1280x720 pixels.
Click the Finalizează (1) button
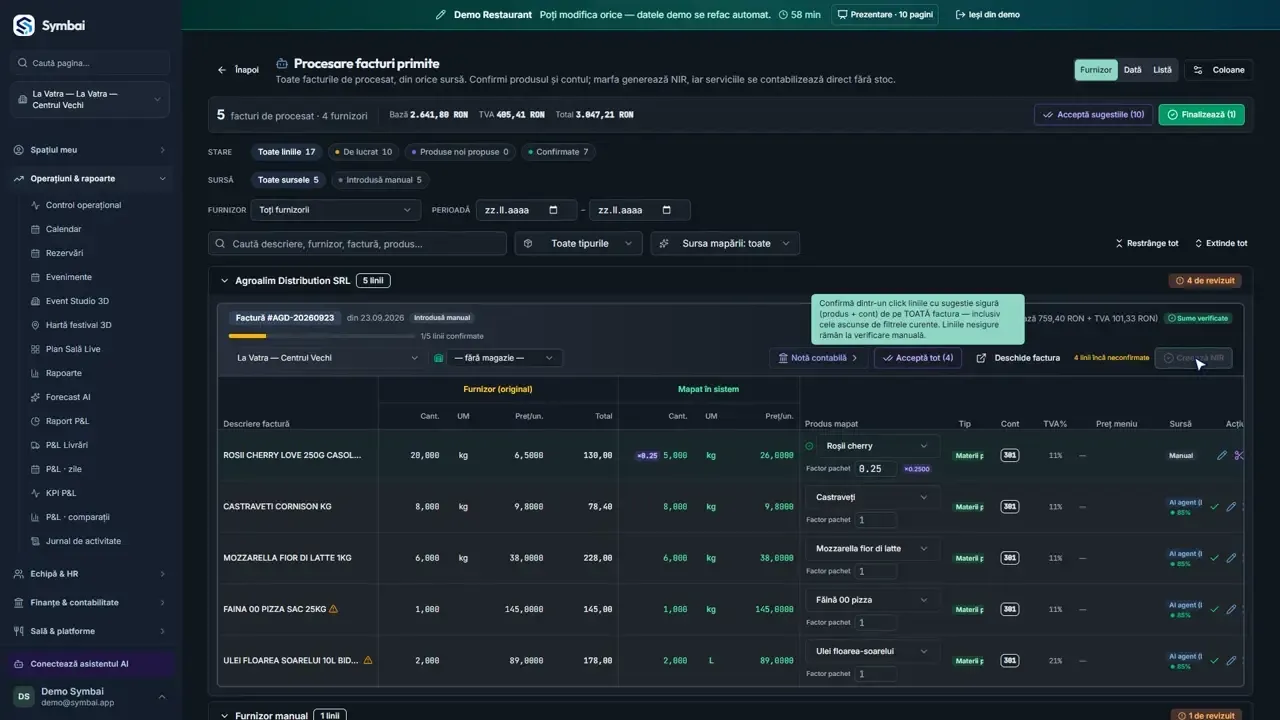(x=1201, y=115)
